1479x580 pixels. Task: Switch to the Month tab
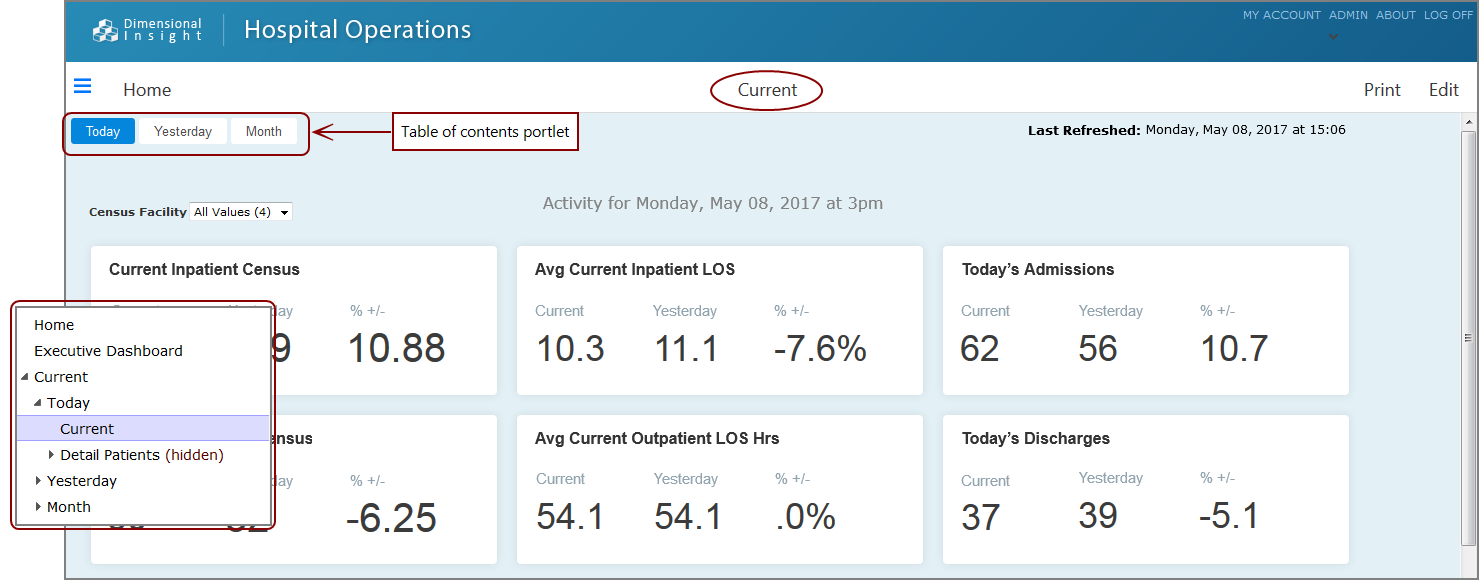click(264, 131)
